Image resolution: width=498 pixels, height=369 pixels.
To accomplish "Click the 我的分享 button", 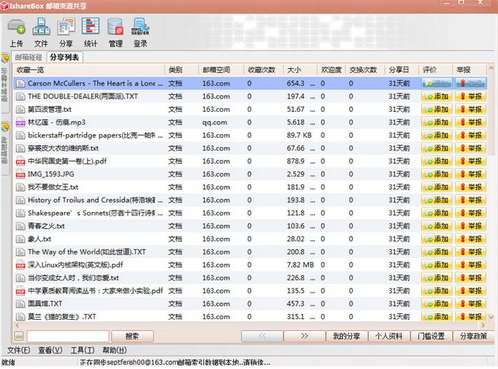I will tap(346, 336).
